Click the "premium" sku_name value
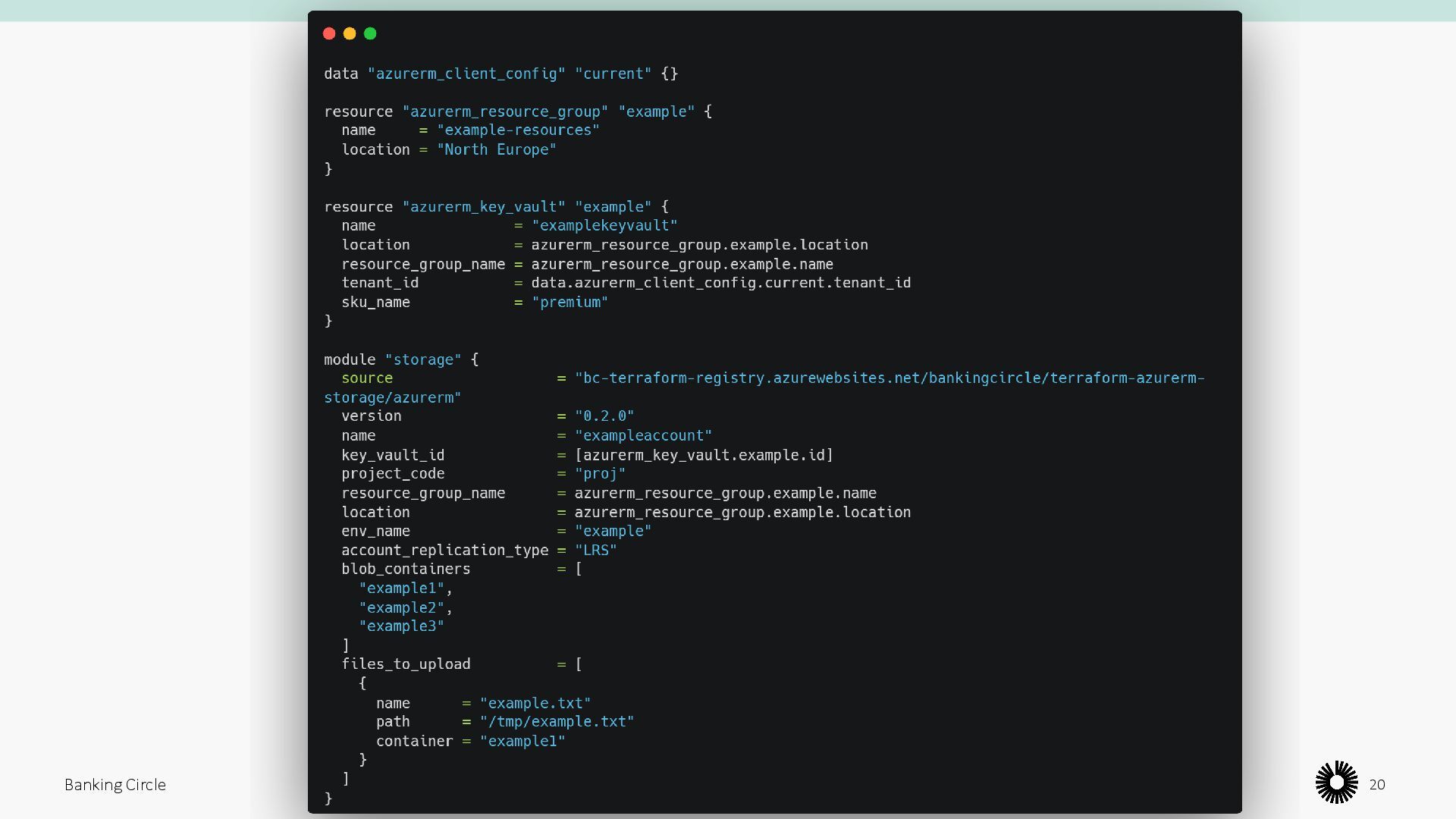 coord(570,303)
